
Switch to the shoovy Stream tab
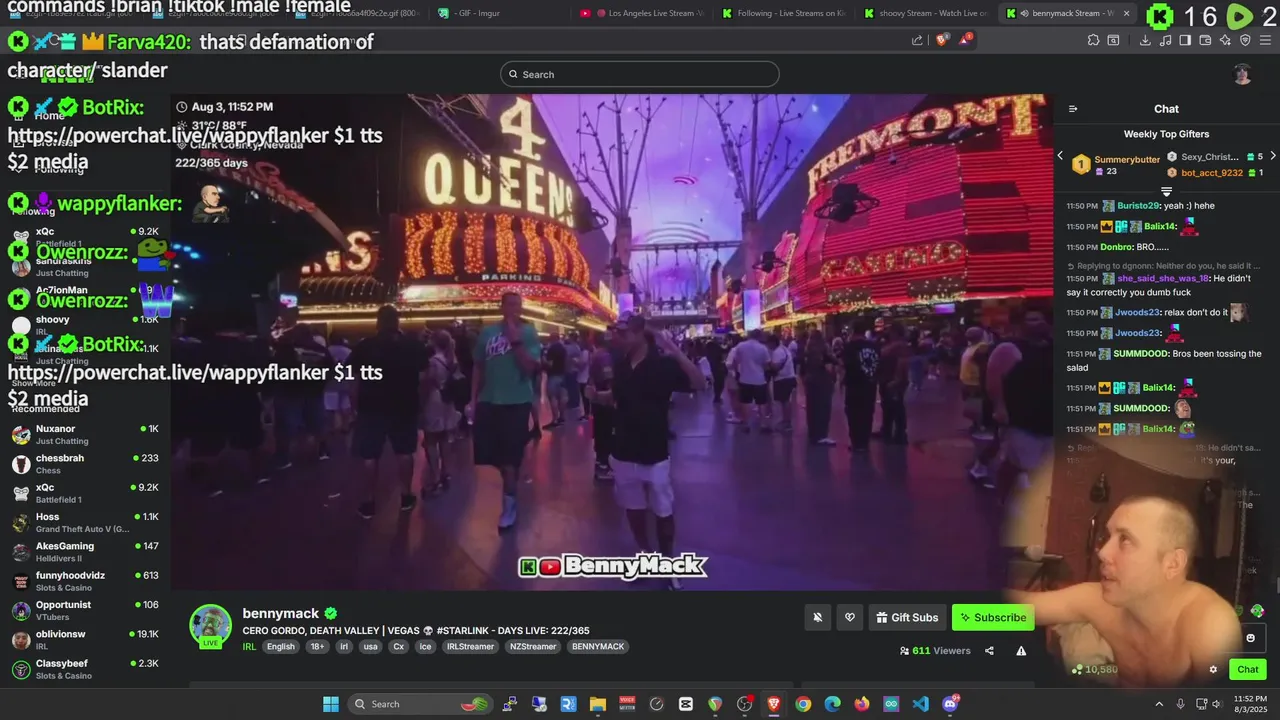(x=927, y=13)
